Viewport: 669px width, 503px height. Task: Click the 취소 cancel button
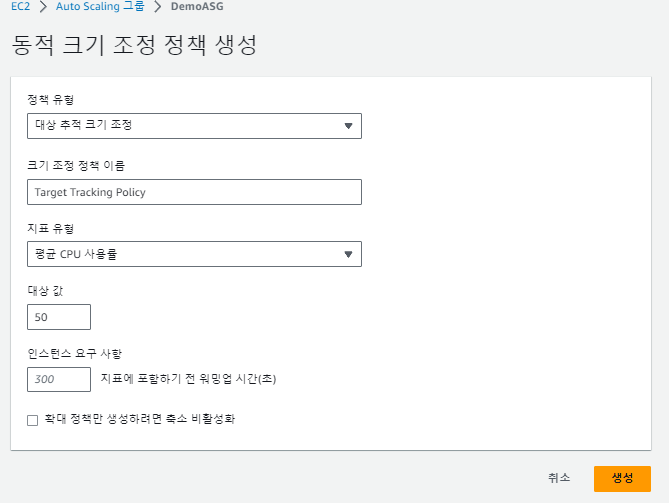(x=559, y=478)
